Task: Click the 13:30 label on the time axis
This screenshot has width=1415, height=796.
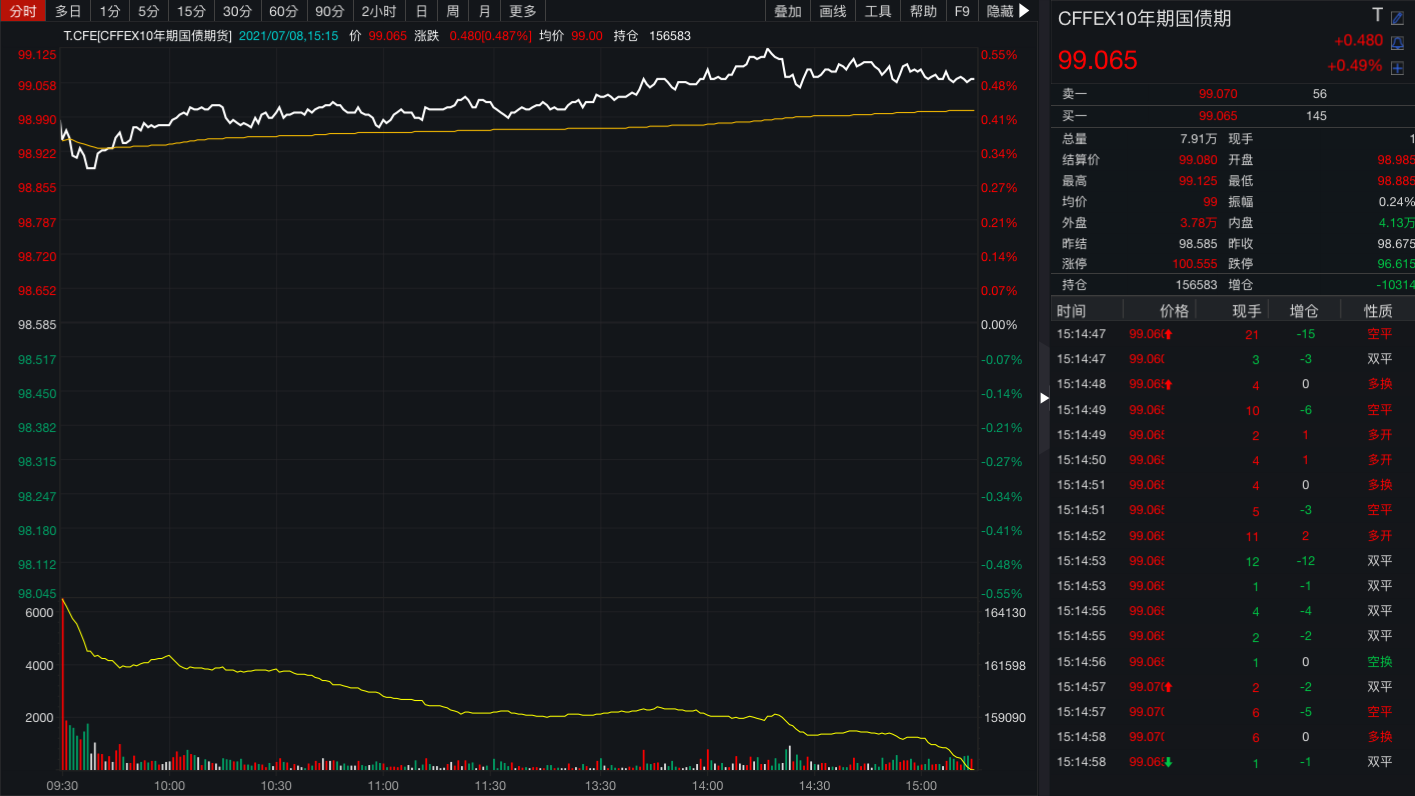Action: point(599,786)
